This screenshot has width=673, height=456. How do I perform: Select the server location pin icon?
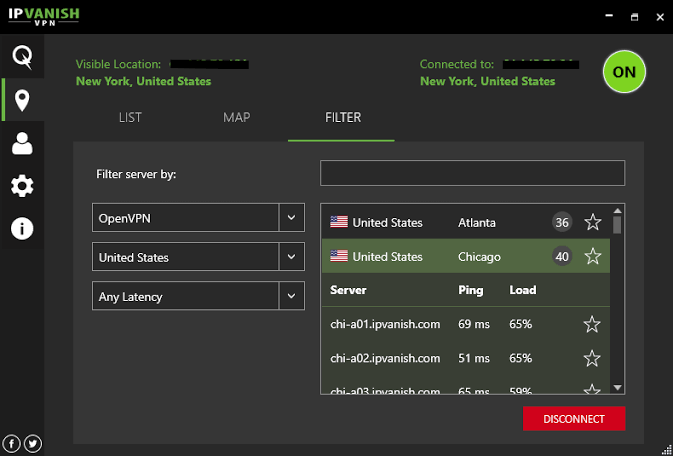point(21,100)
